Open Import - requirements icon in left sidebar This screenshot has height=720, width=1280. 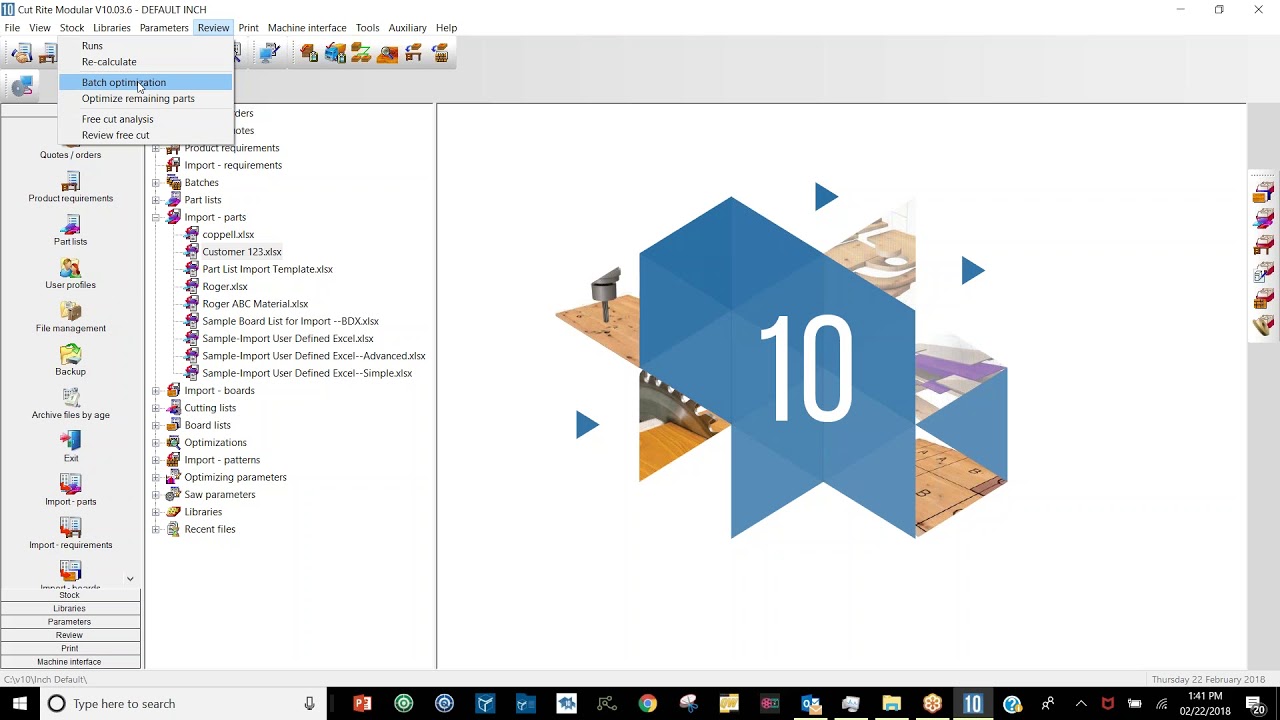(x=70, y=528)
